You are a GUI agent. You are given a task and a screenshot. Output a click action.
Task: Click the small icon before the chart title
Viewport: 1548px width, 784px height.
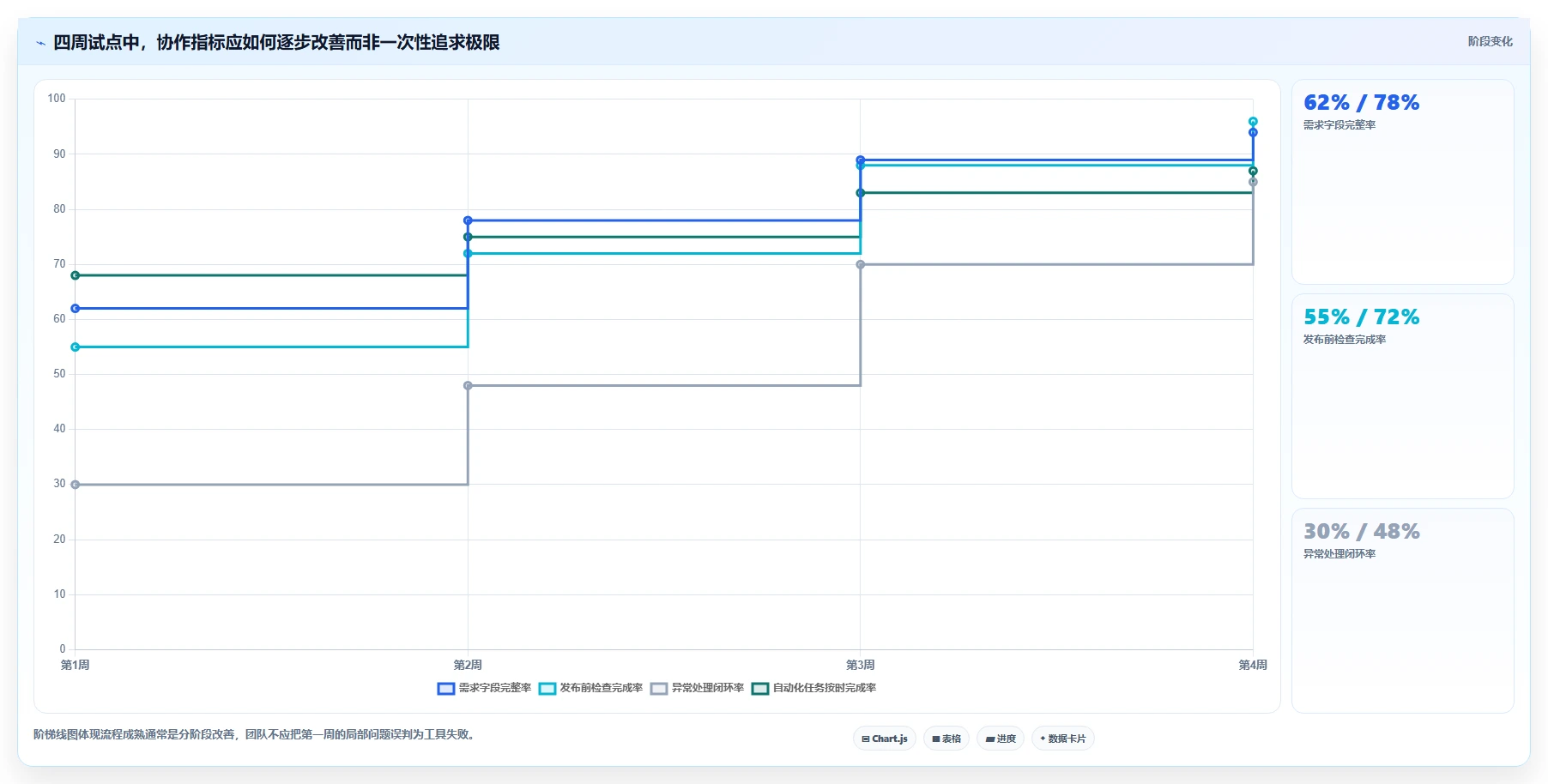point(40,43)
